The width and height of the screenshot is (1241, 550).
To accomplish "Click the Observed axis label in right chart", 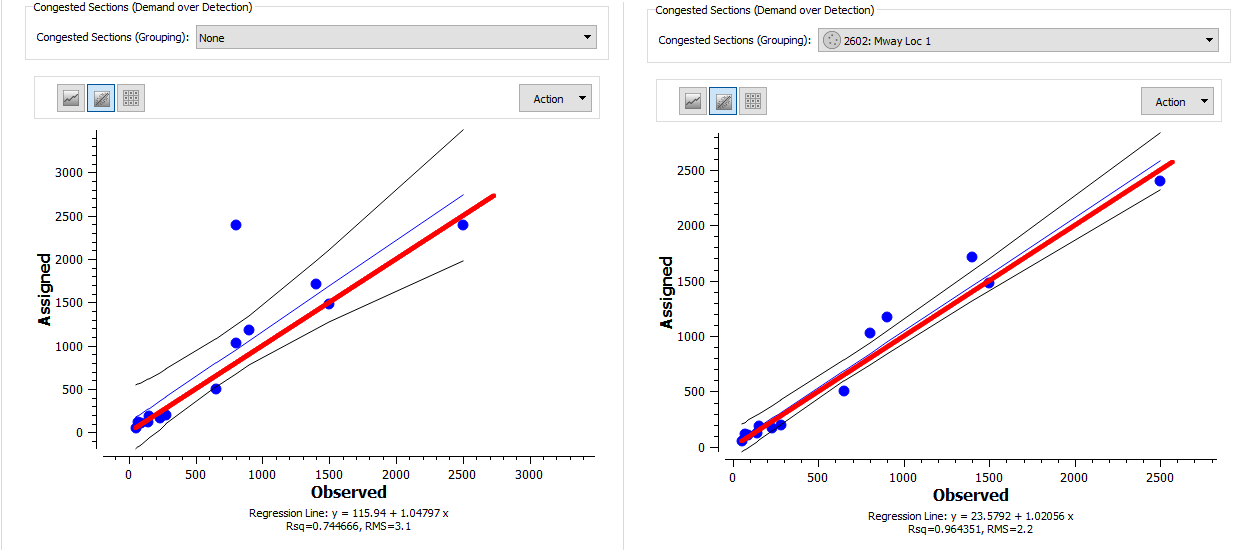I will (x=970, y=495).
